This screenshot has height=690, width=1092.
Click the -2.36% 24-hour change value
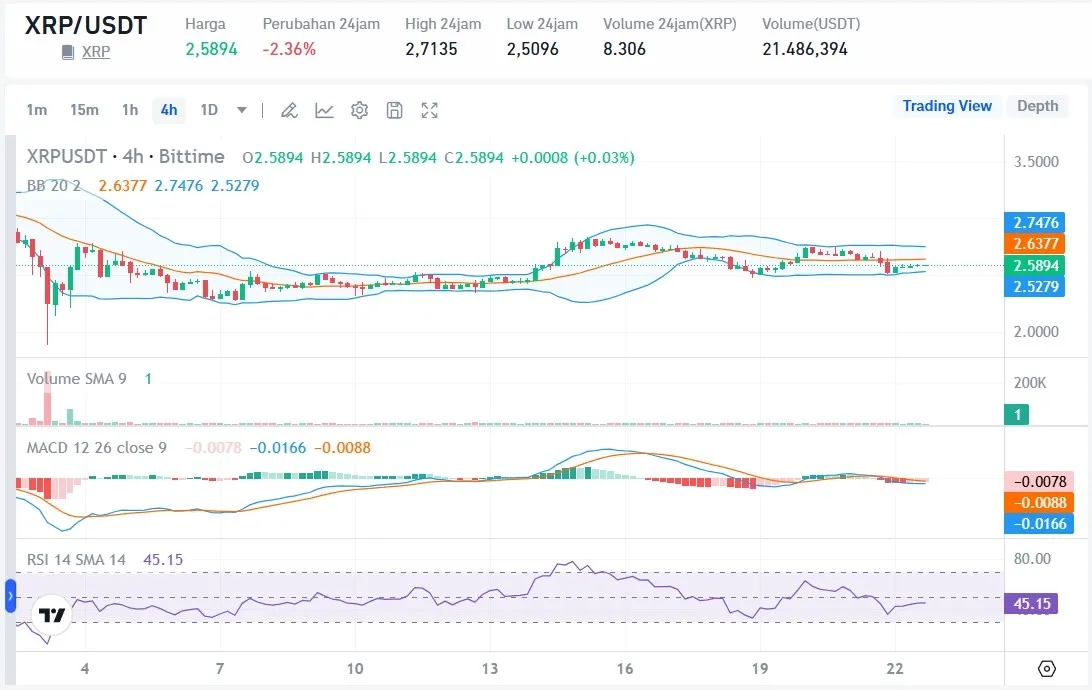(x=289, y=49)
